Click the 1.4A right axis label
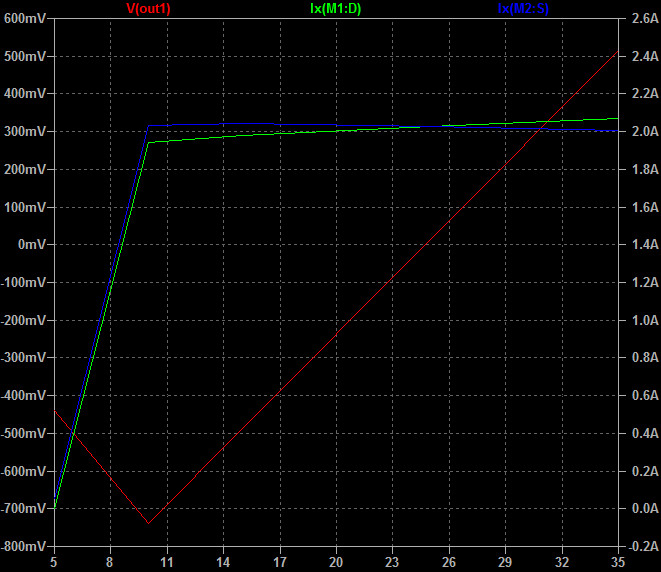Viewport: 661px width, 572px height. pos(645,244)
